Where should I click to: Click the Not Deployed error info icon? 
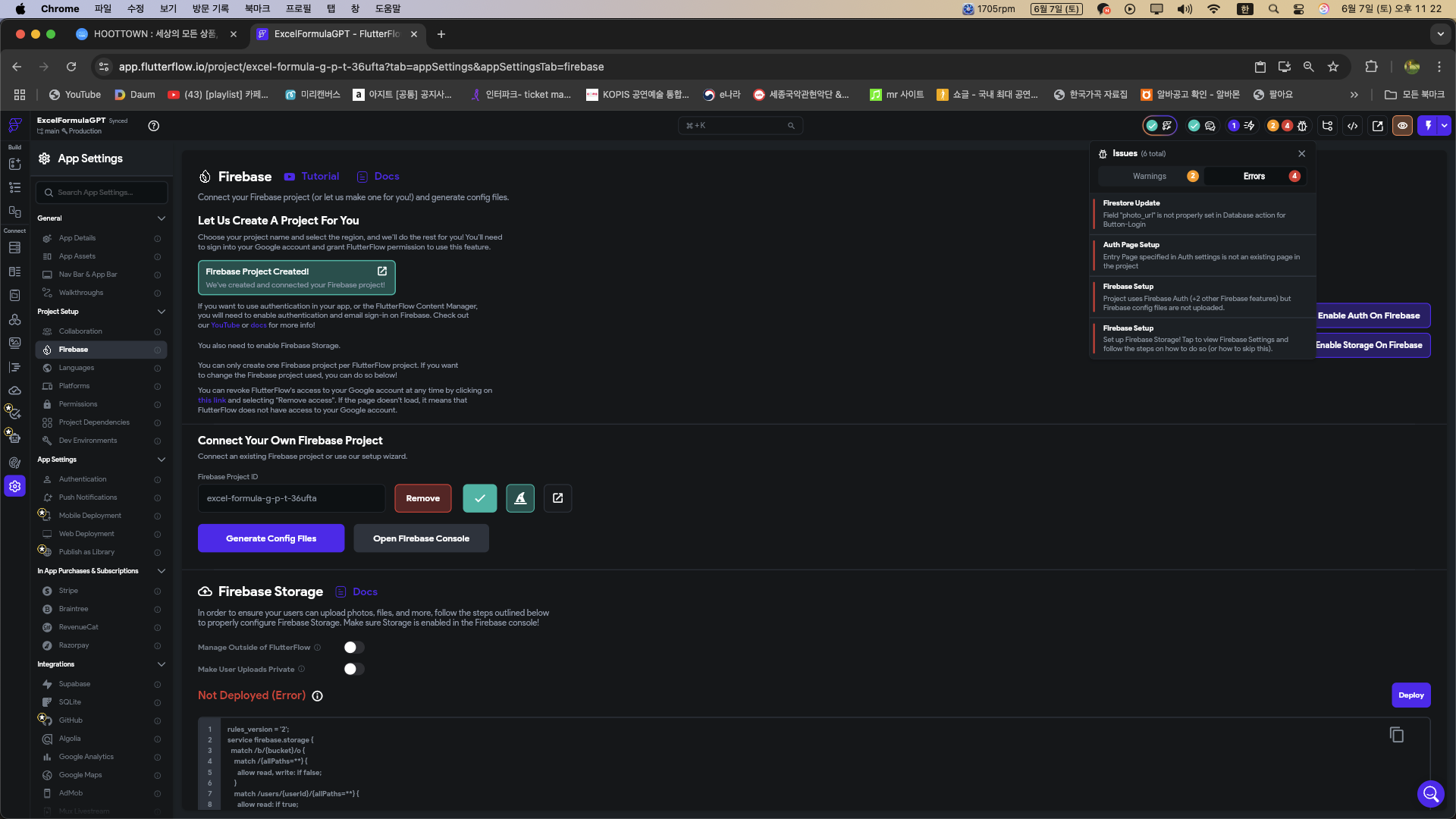pyautogui.click(x=318, y=696)
